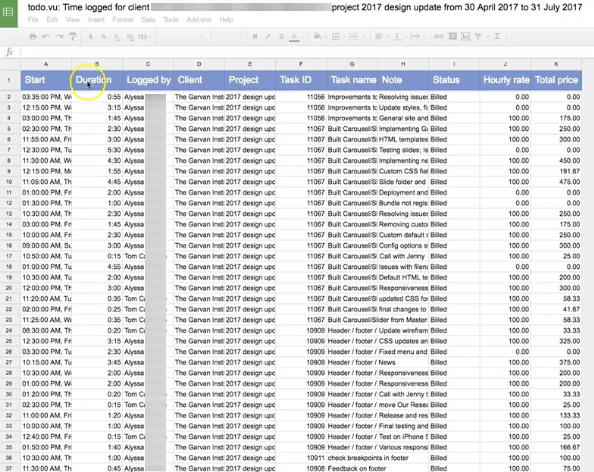Open the Merge cells dropdown
594x472 pixels.
[x=356, y=37]
